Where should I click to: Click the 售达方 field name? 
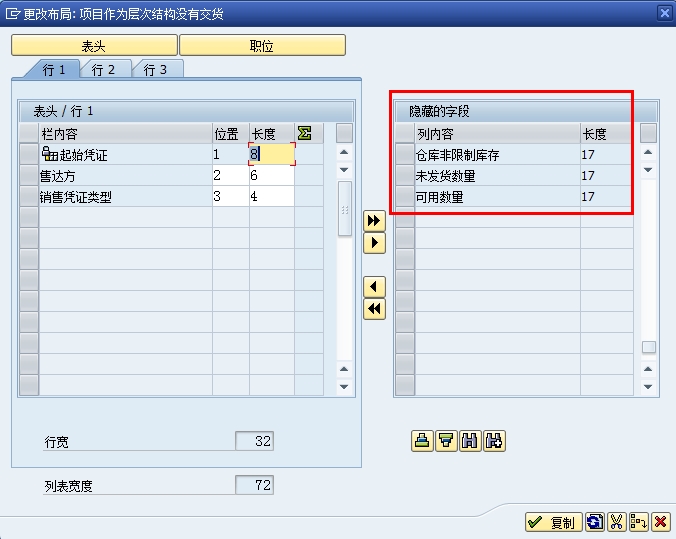pyautogui.click(x=57, y=175)
